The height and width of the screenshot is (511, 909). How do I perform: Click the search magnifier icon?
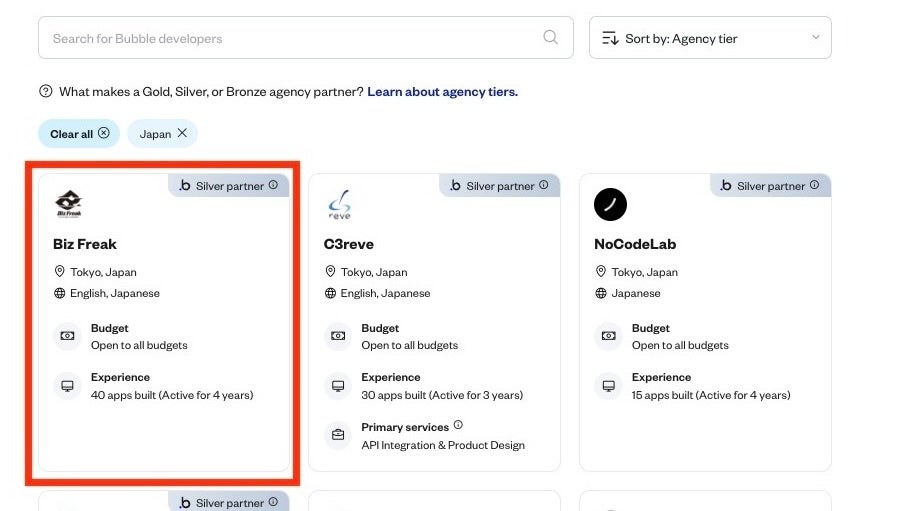(x=550, y=38)
